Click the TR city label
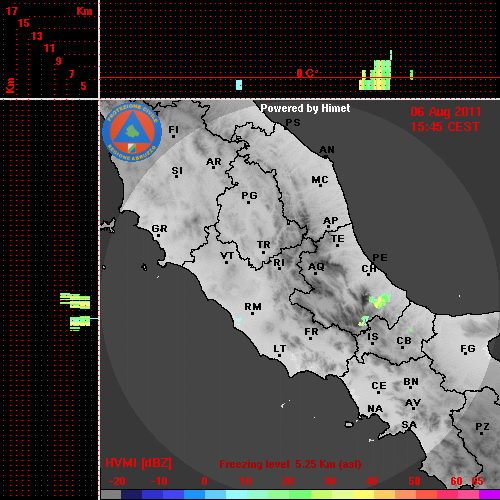Image resolution: width=500 pixels, height=500 pixels. click(x=263, y=245)
